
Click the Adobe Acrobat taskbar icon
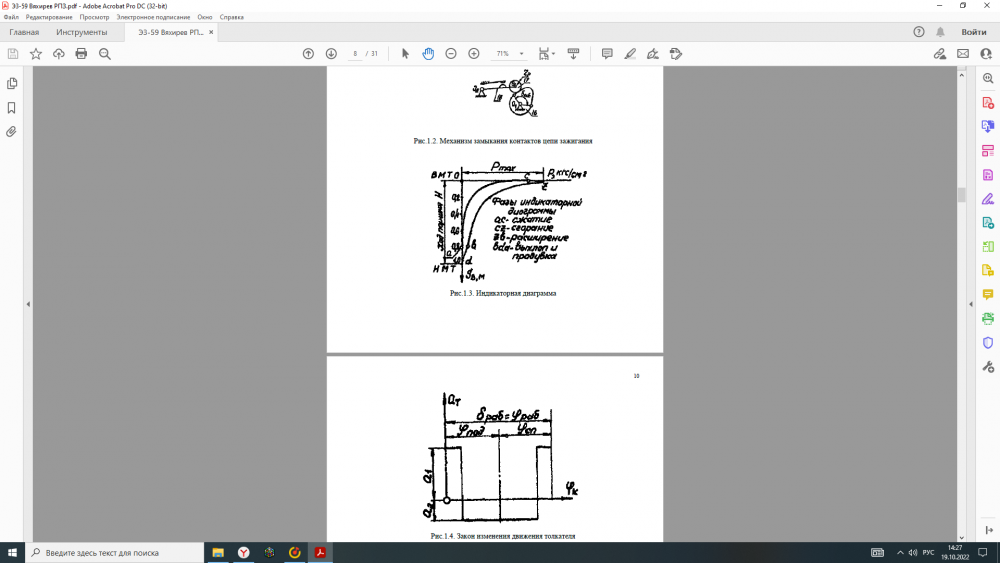tap(320, 553)
